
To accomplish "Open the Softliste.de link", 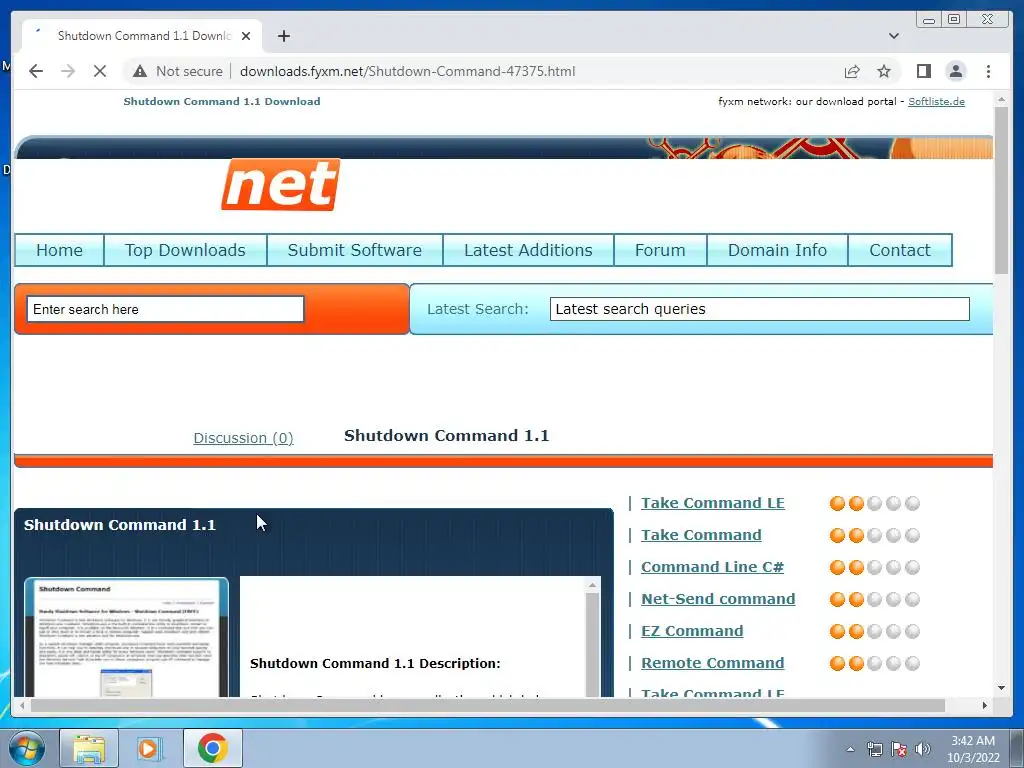I will pyautogui.click(x=936, y=101).
